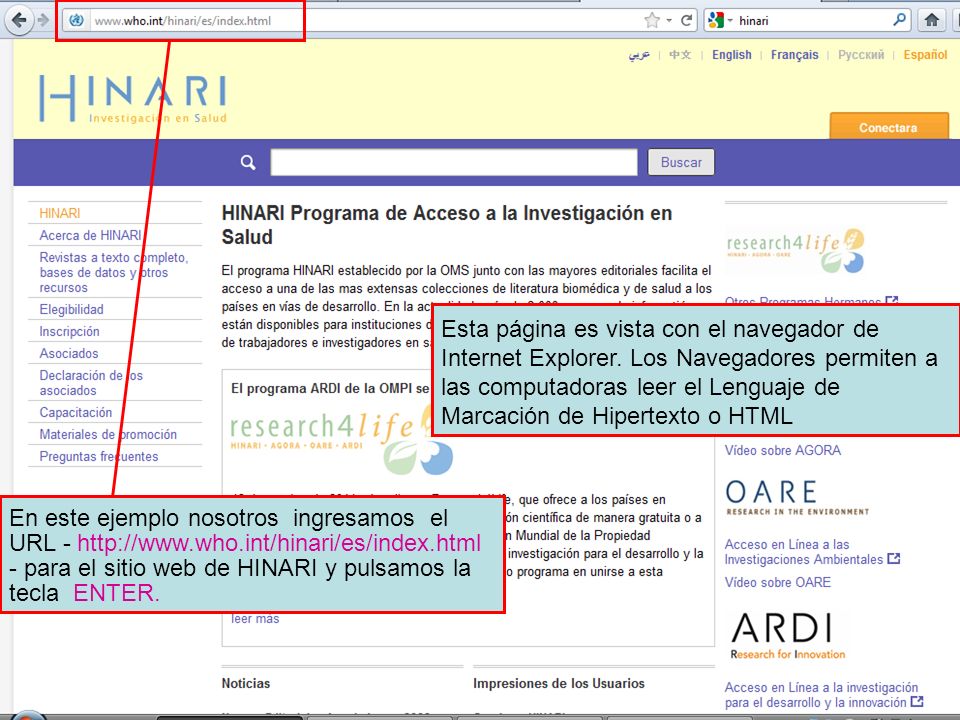This screenshot has width=960, height=720.
Task: Open the Elegibilidad sidebar item
Action: [x=71, y=309]
